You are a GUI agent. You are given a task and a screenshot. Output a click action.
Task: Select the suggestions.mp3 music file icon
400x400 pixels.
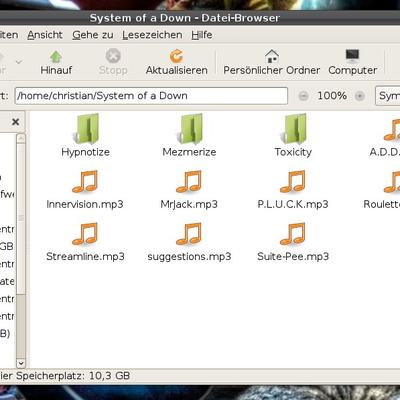pos(189,234)
